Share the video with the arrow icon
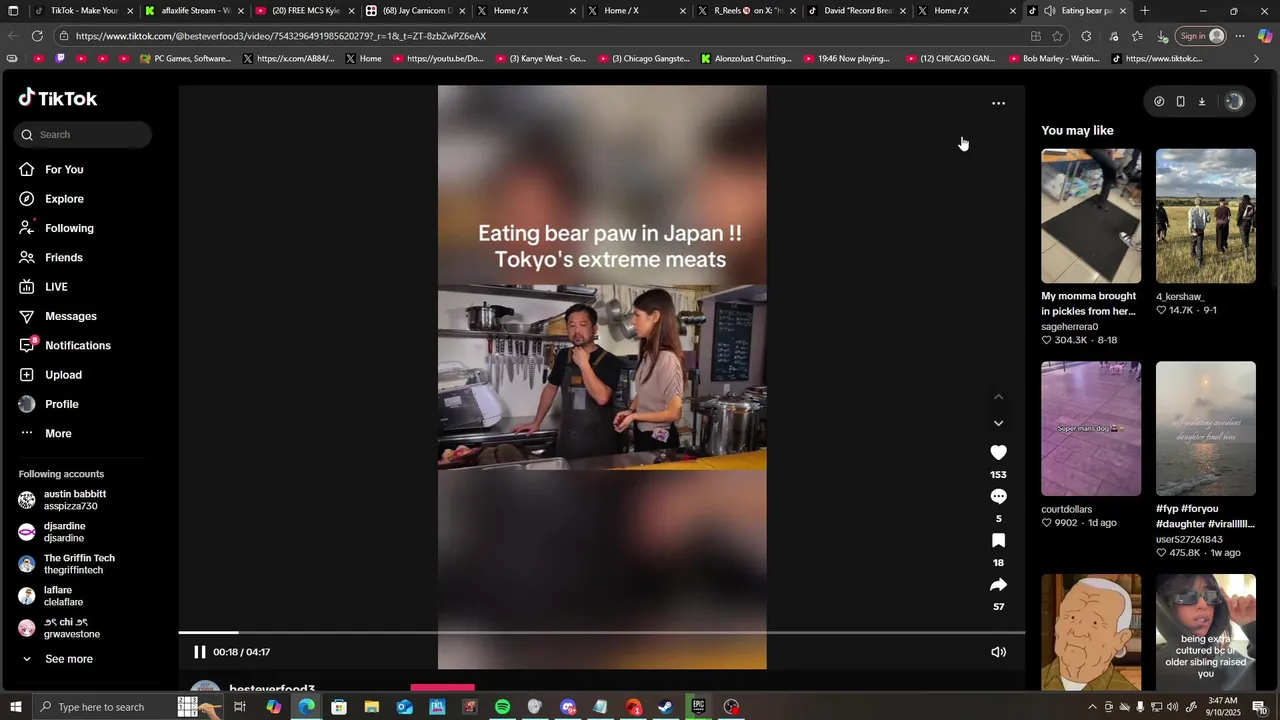 point(998,585)
